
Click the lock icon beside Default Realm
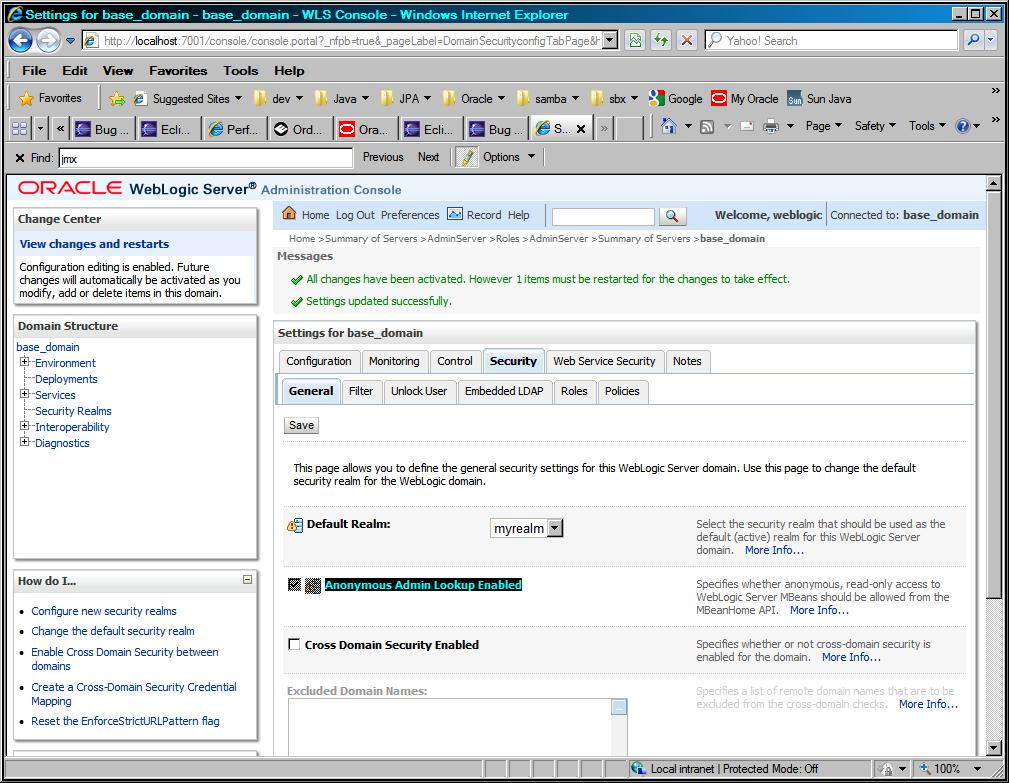tap(295, 525)
